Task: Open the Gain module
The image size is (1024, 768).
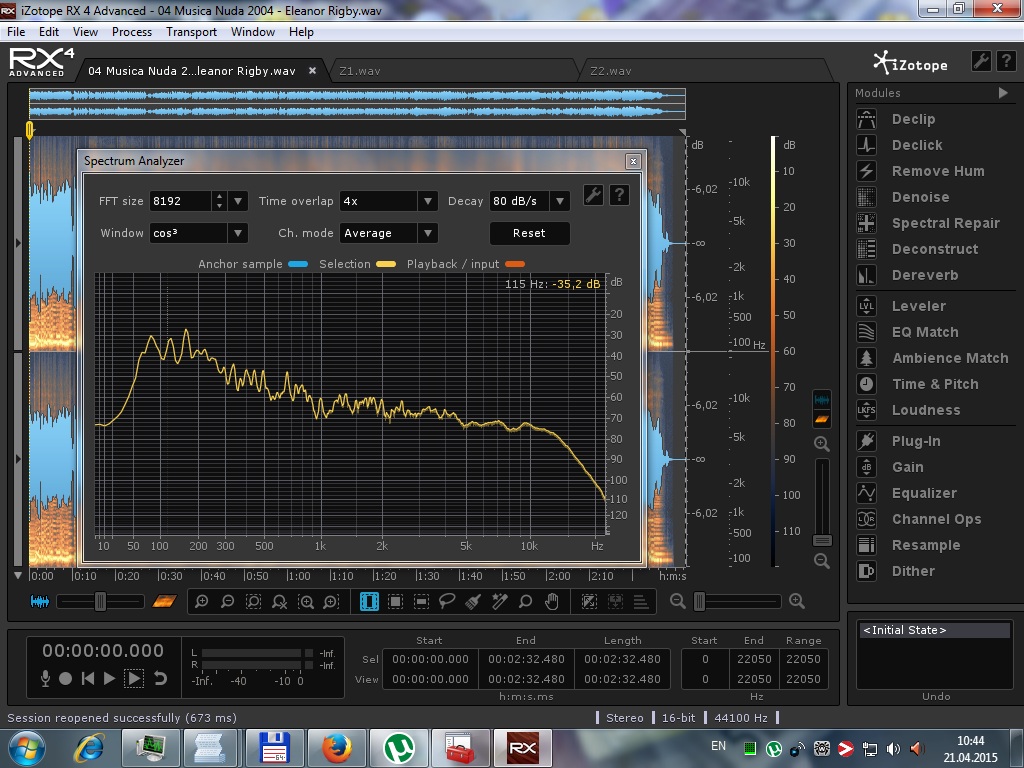Action: point(908,467)
